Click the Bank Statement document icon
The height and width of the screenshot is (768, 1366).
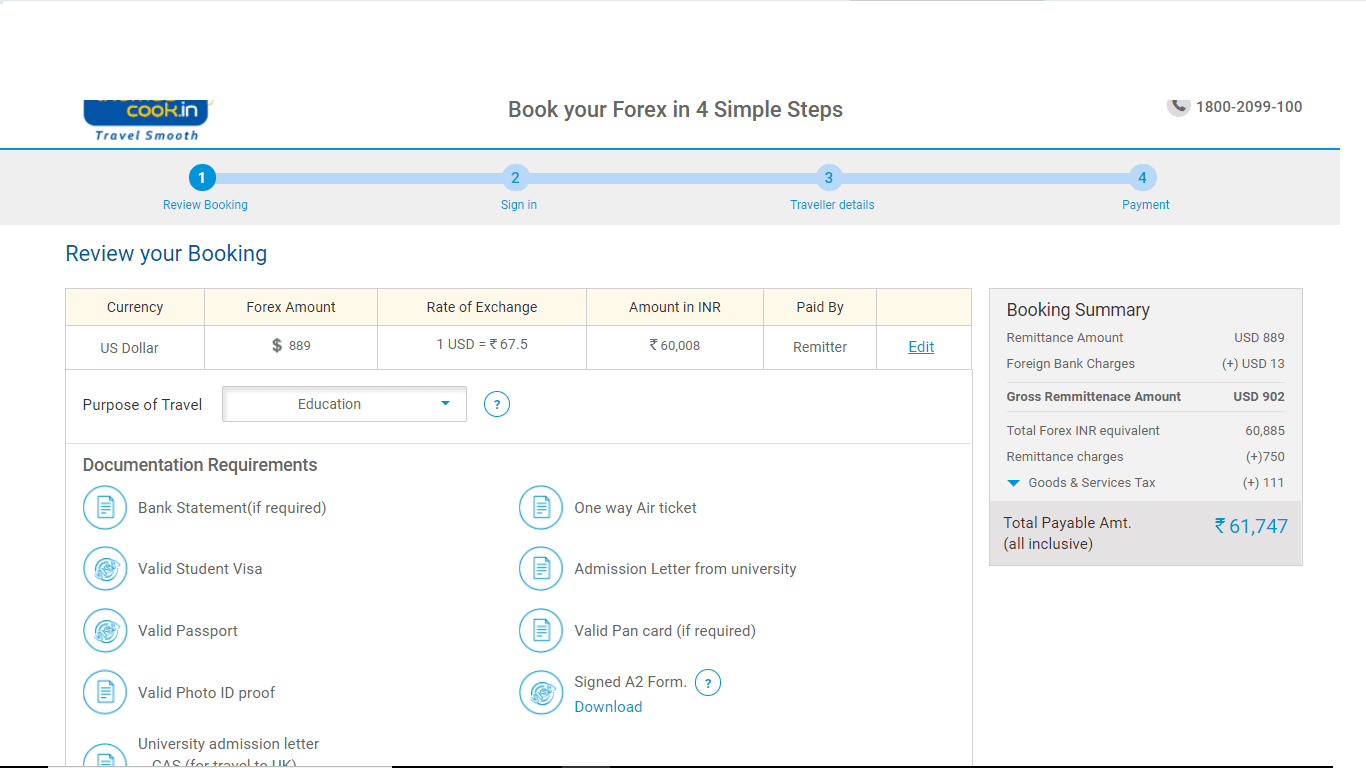click(x=105, y=508)
